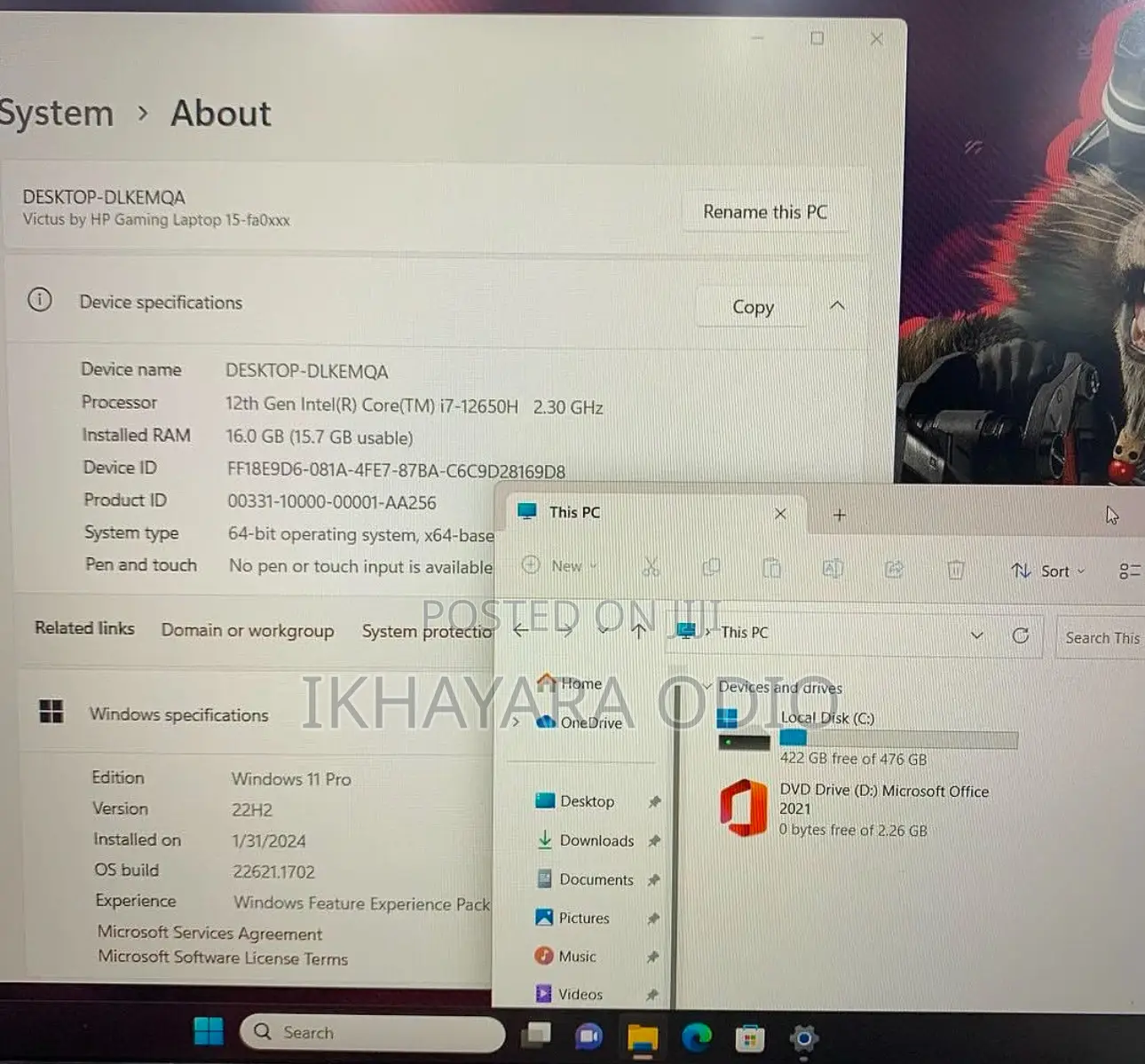Click the pin icon next to Downloads
Image resolution: width=1145 pixels, height=1064 pixels.
coord(653,840)
